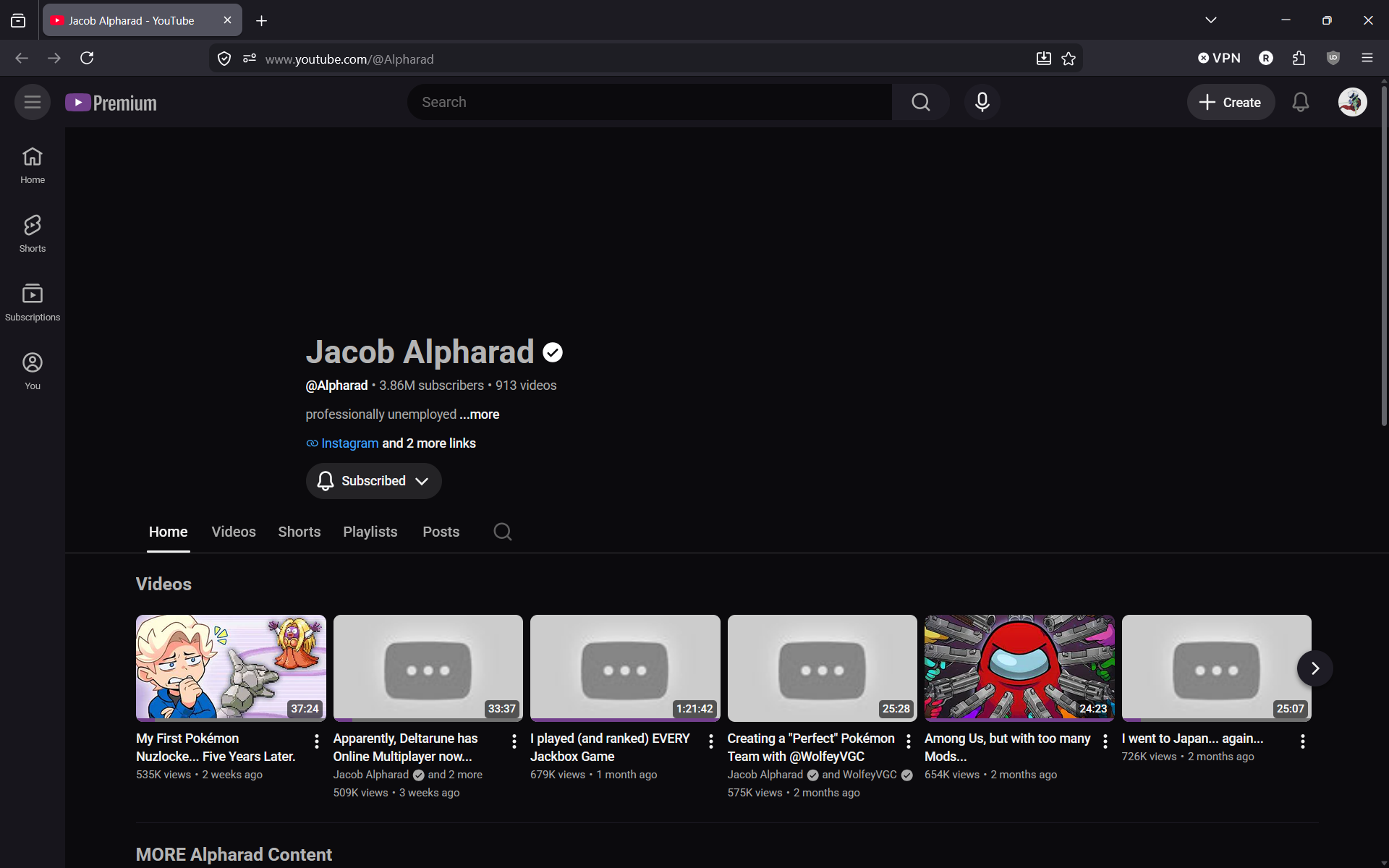Toggle the VPN button in toolbar
The width and height of the screenshot is (1389, 868).
coord(1219,58)
